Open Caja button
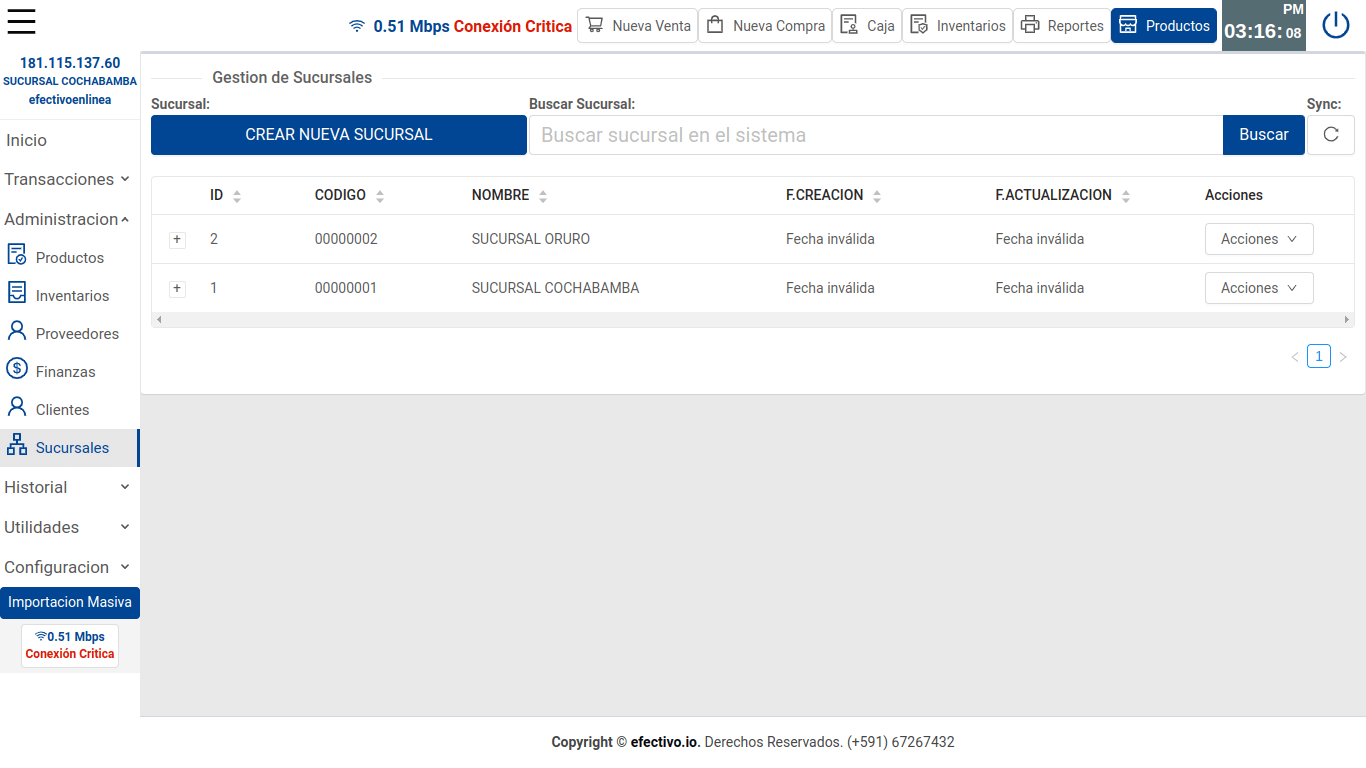The height and width of the screenshot is (768, 1366). coord(867,25)
